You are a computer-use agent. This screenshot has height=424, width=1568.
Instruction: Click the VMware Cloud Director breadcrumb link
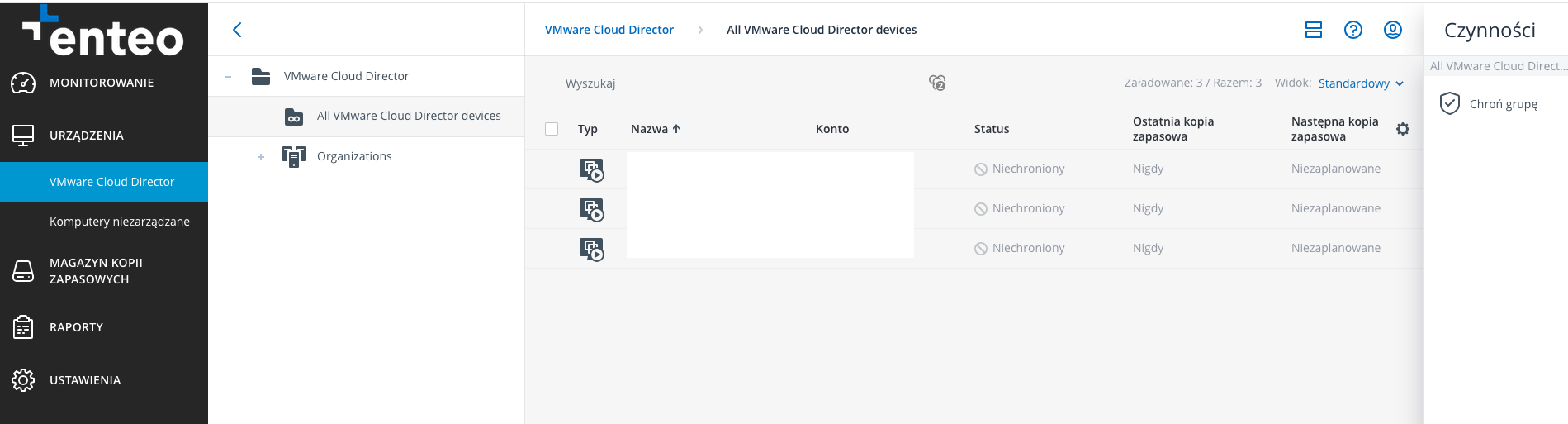[x=609, y=30]
